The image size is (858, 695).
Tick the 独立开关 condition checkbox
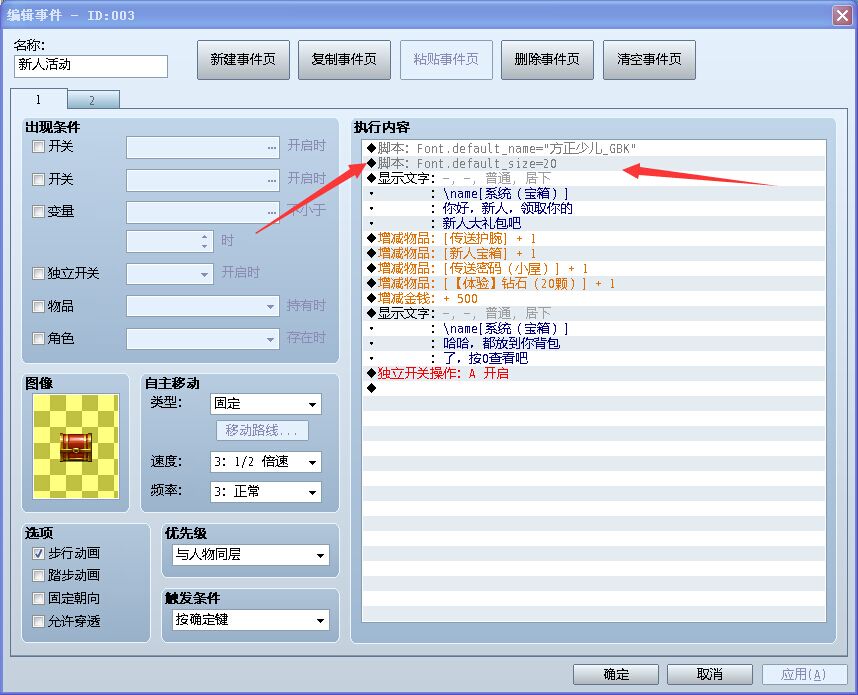[x=38, y=274]
